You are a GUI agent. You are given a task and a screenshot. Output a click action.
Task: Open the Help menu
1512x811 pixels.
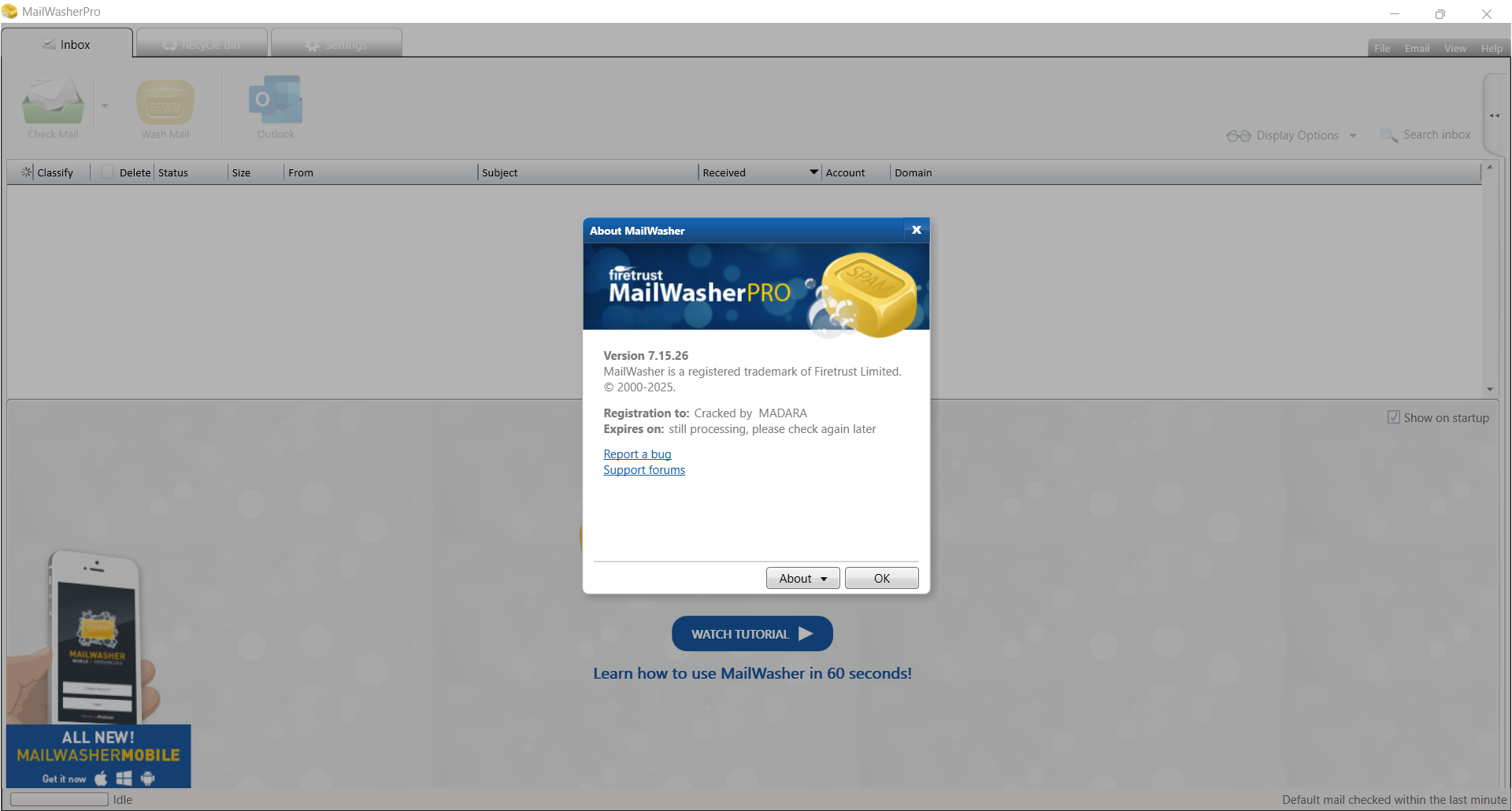click(1492, 49)
